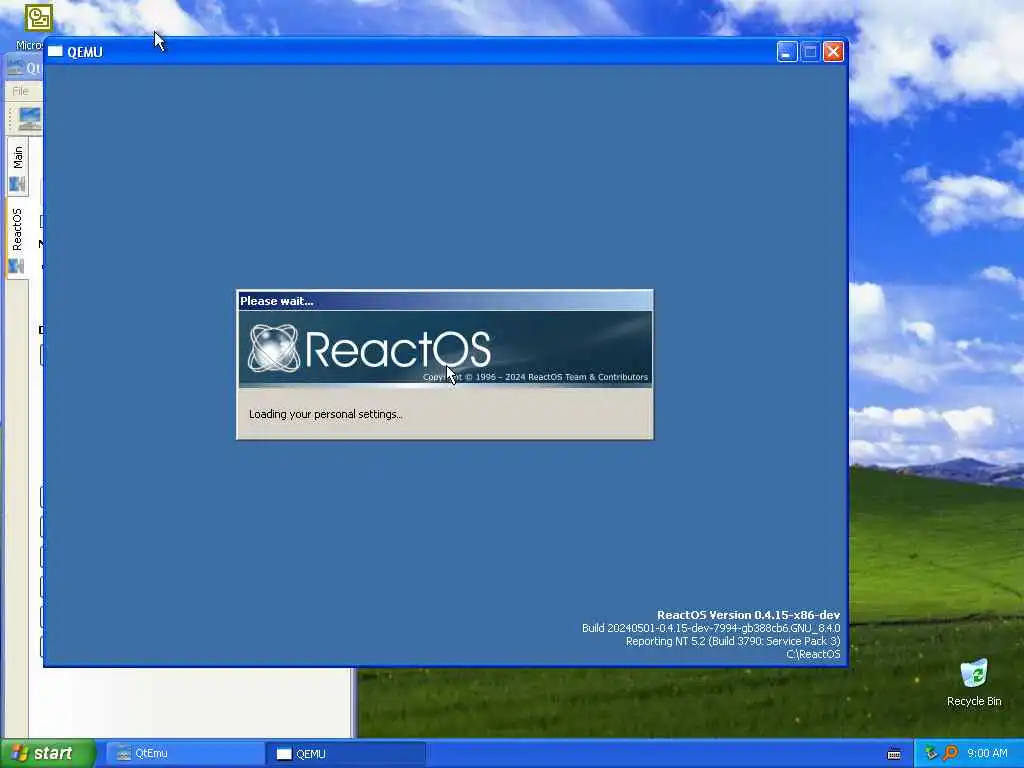Image resolution: width=1024 pixels, height=768 pixels.
Task: Click the Build 20240501 version line
Action: [x=711, y=628]
